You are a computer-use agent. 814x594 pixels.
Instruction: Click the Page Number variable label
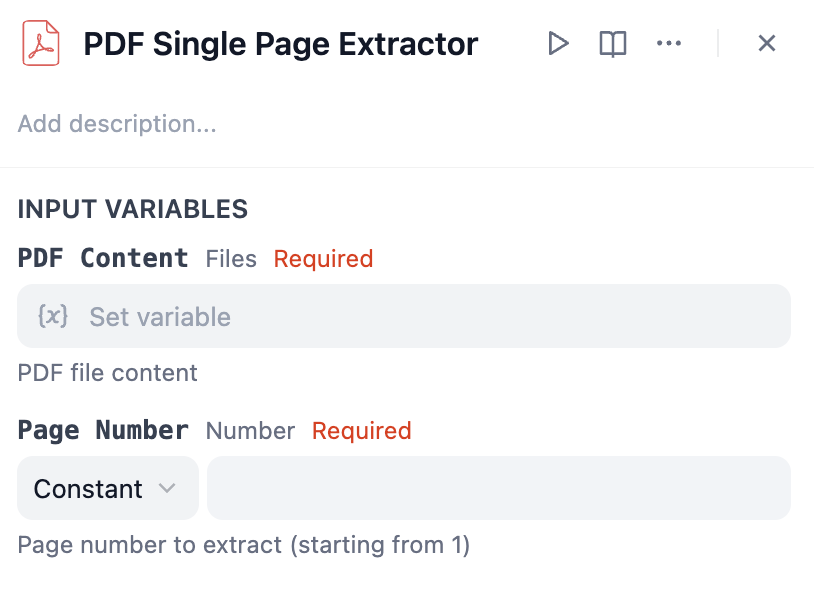[103, 430]
